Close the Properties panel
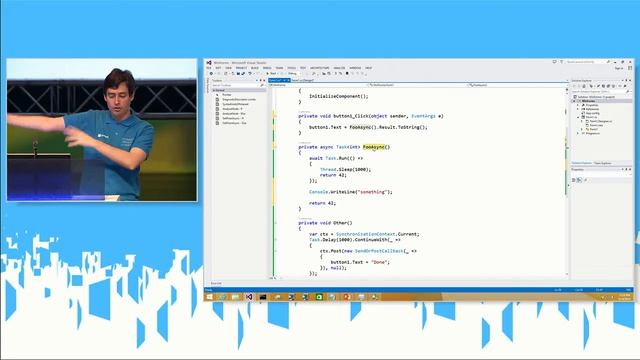This screenshot has height=360, width=640. tap(630, 169)
